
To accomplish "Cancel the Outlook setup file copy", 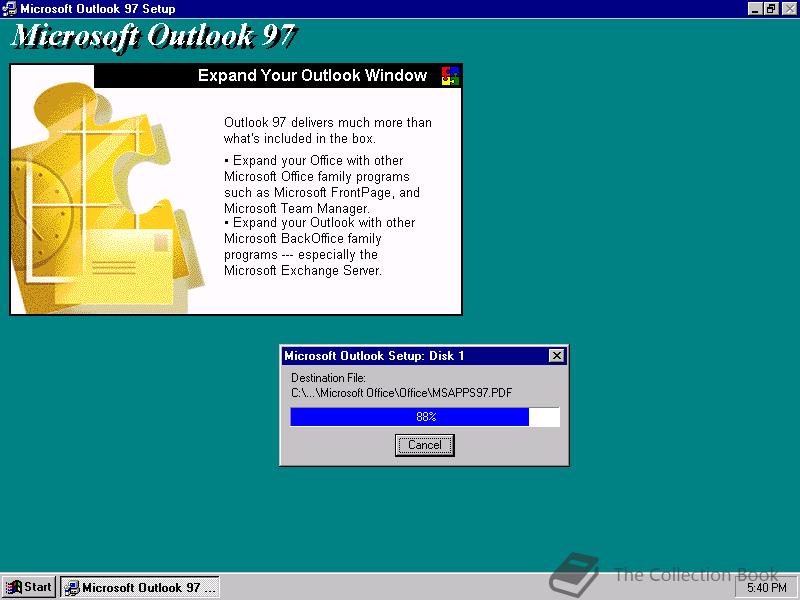I will 424,445.
